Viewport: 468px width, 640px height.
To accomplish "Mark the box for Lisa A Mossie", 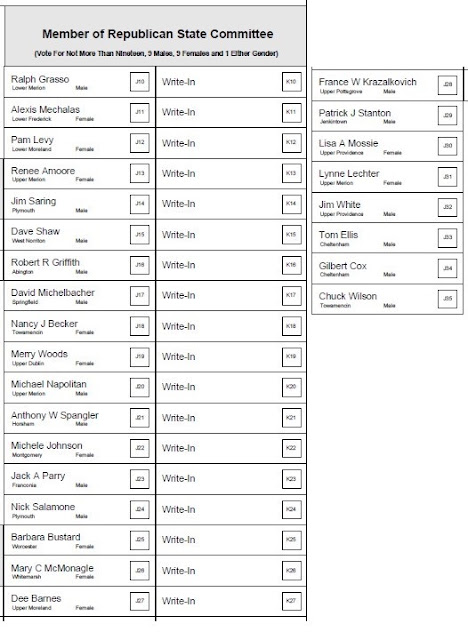I will (x=447, y=146).
